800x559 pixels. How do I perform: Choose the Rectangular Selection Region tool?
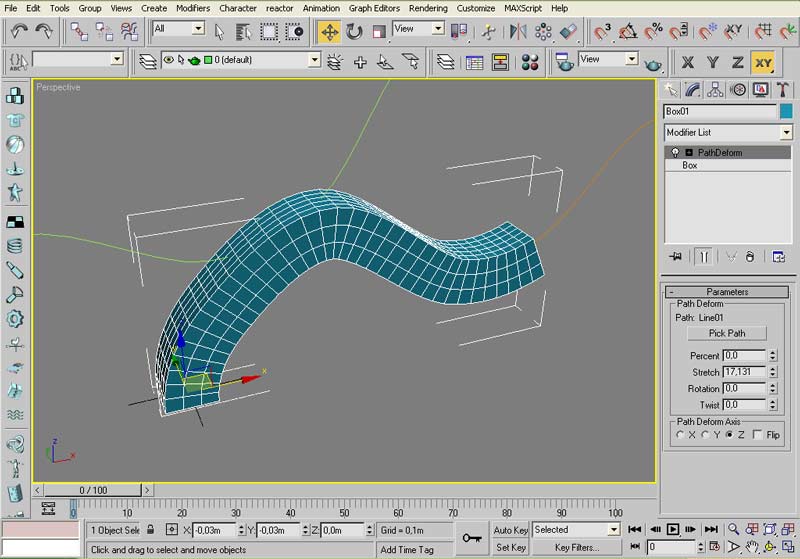269,32
